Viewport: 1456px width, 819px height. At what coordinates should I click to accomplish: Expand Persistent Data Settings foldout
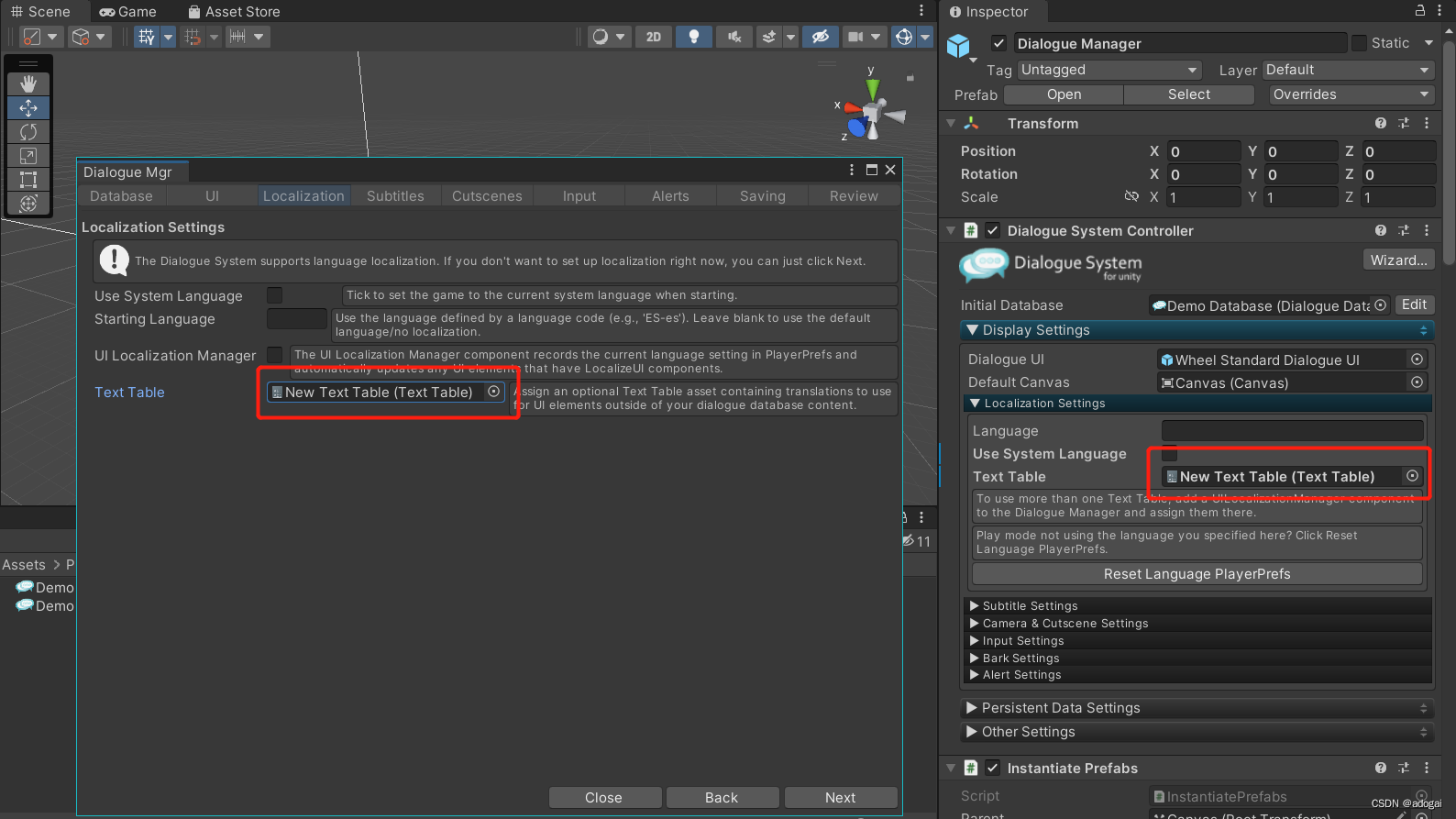(972, 708)
